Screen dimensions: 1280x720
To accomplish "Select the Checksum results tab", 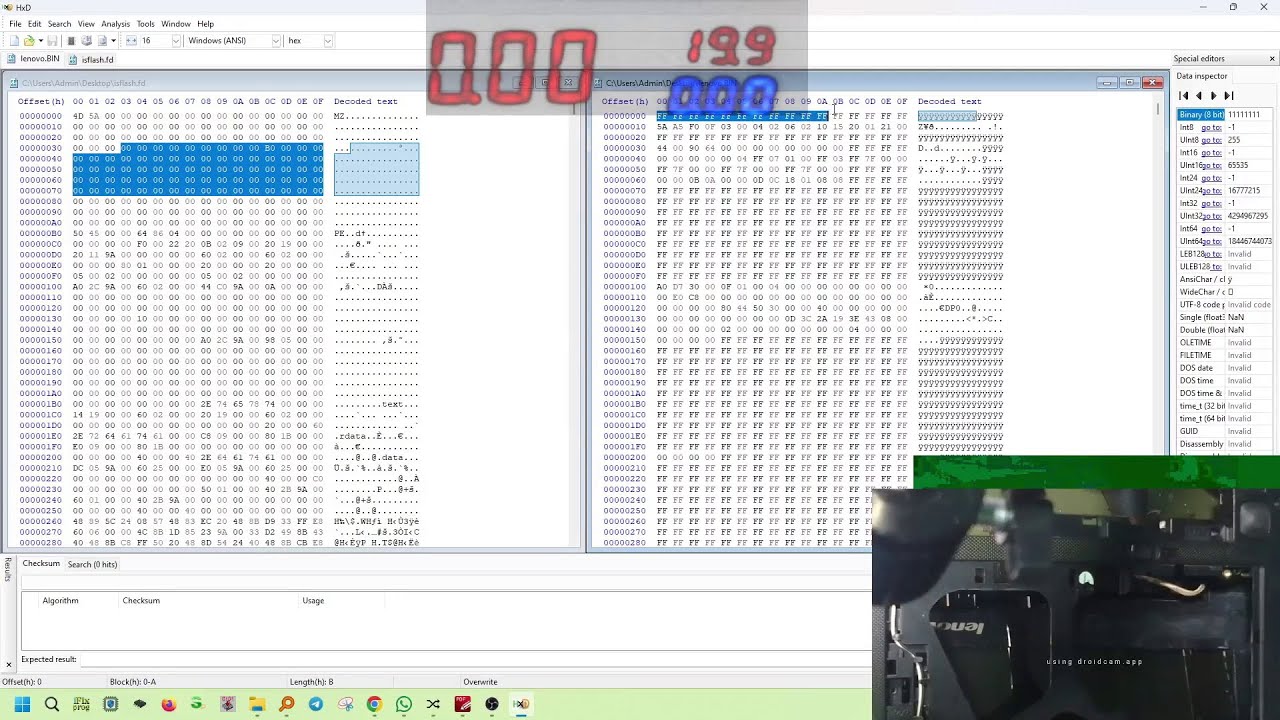I will coord(41,564).
